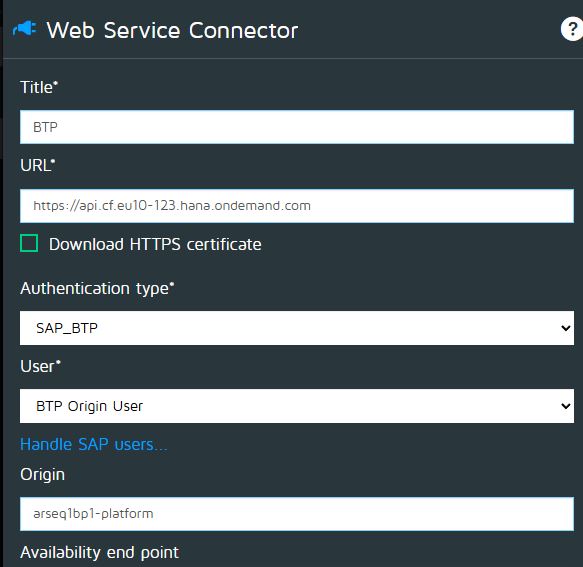
Task: Click the BTP text inside Title field
Action: [x=45, y=127]
